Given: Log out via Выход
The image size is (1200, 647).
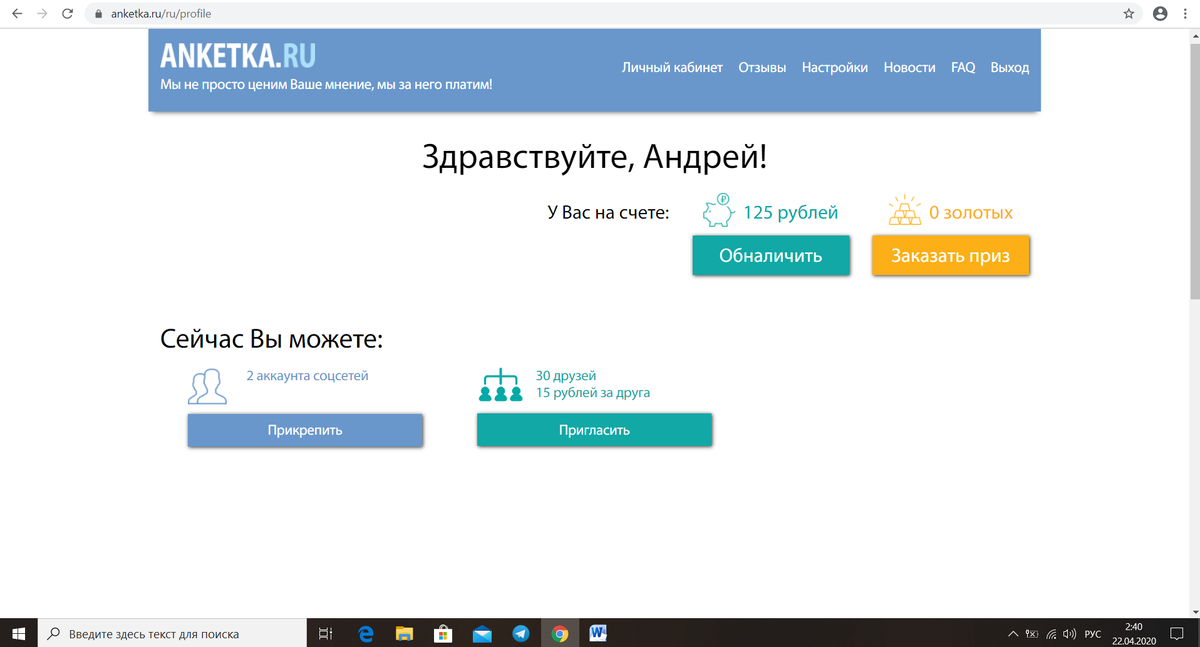Looking at the screenshot, I should pyautogui.click(x=1010, y=68).
